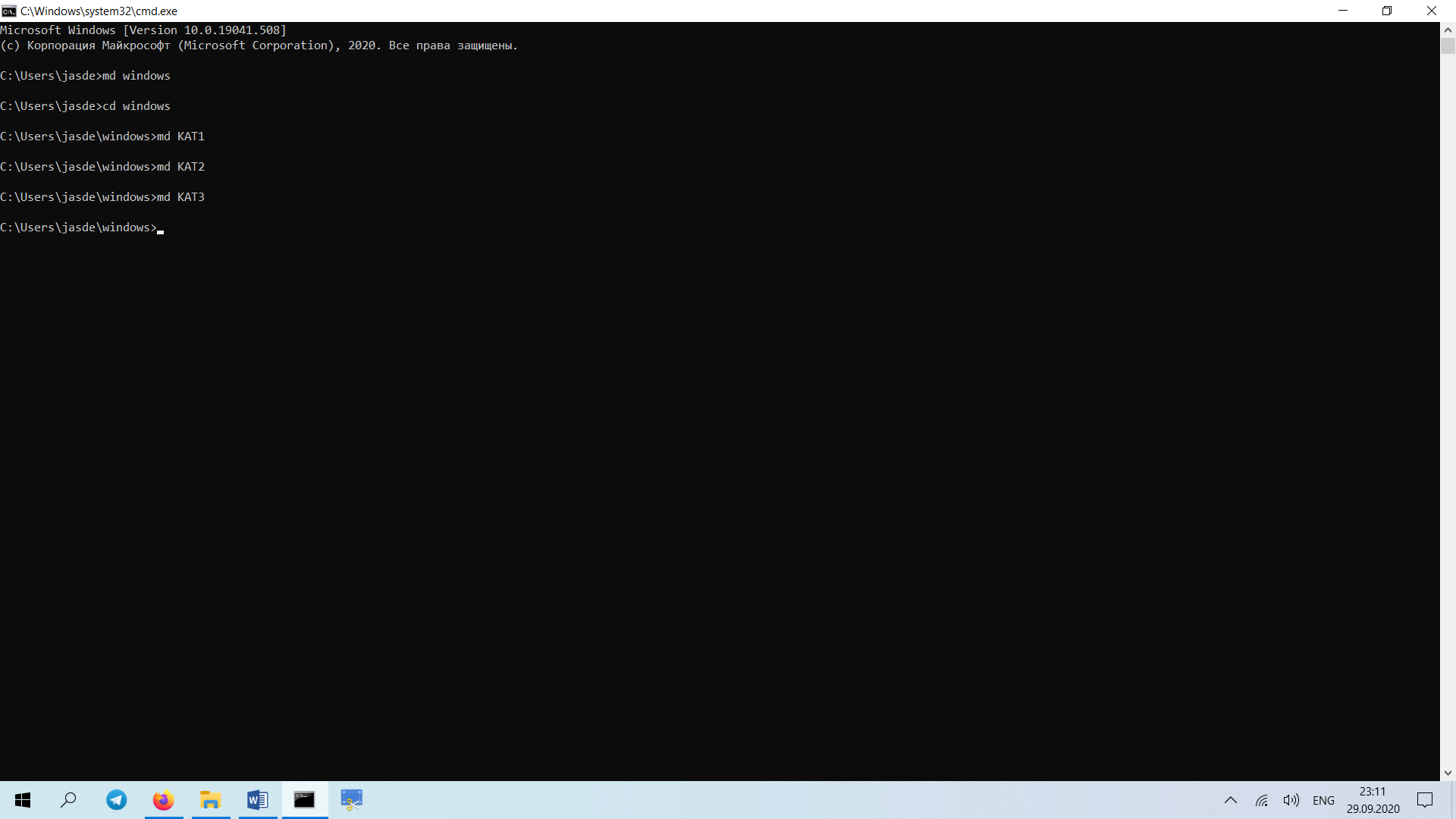Switch to Firefox in the taskbar
This screenshot has height=819, width=1456.
tap(163, 800)
